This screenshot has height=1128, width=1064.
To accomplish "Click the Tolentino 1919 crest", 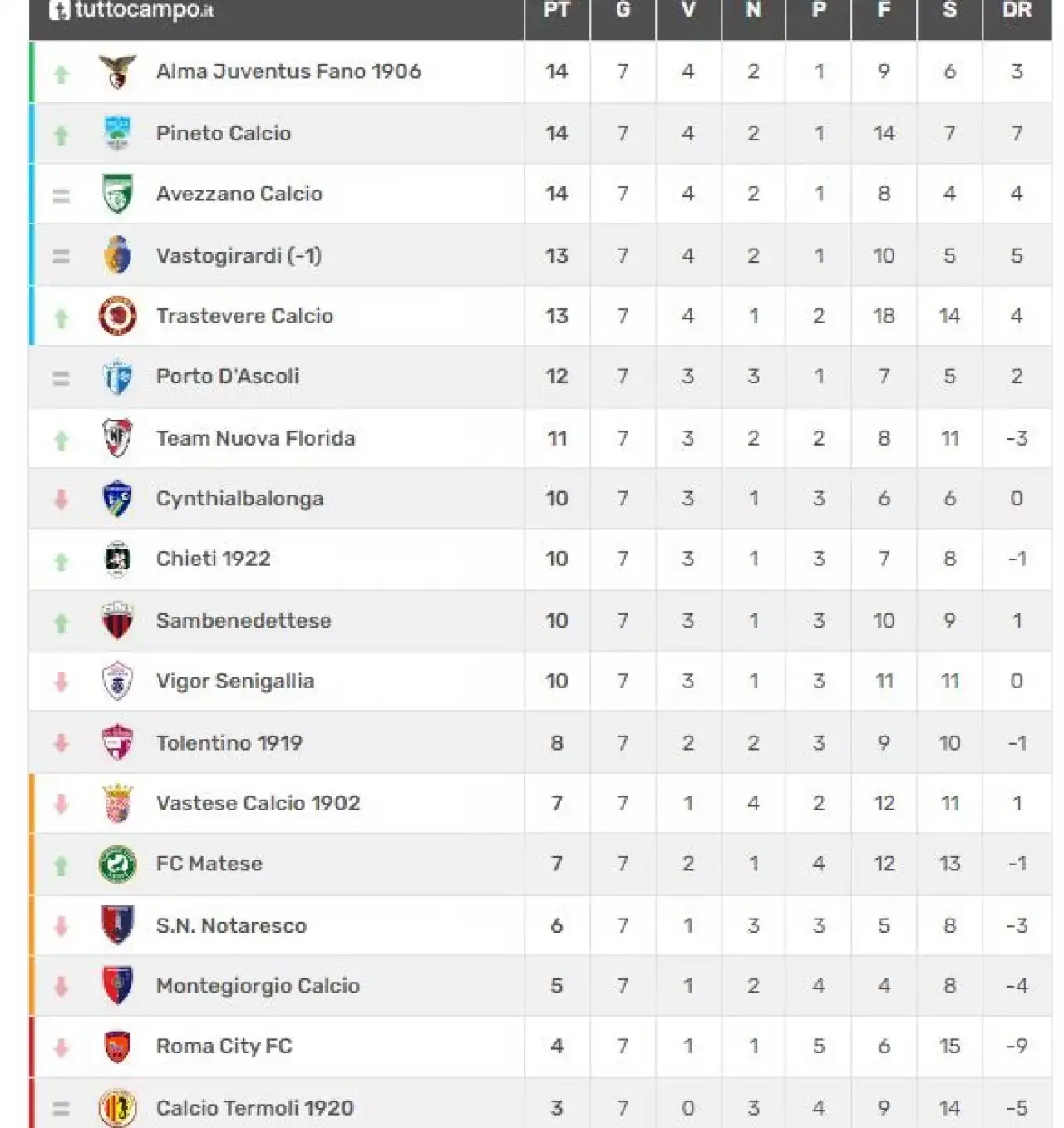I will pyautogui.click(x=117, y=742).
